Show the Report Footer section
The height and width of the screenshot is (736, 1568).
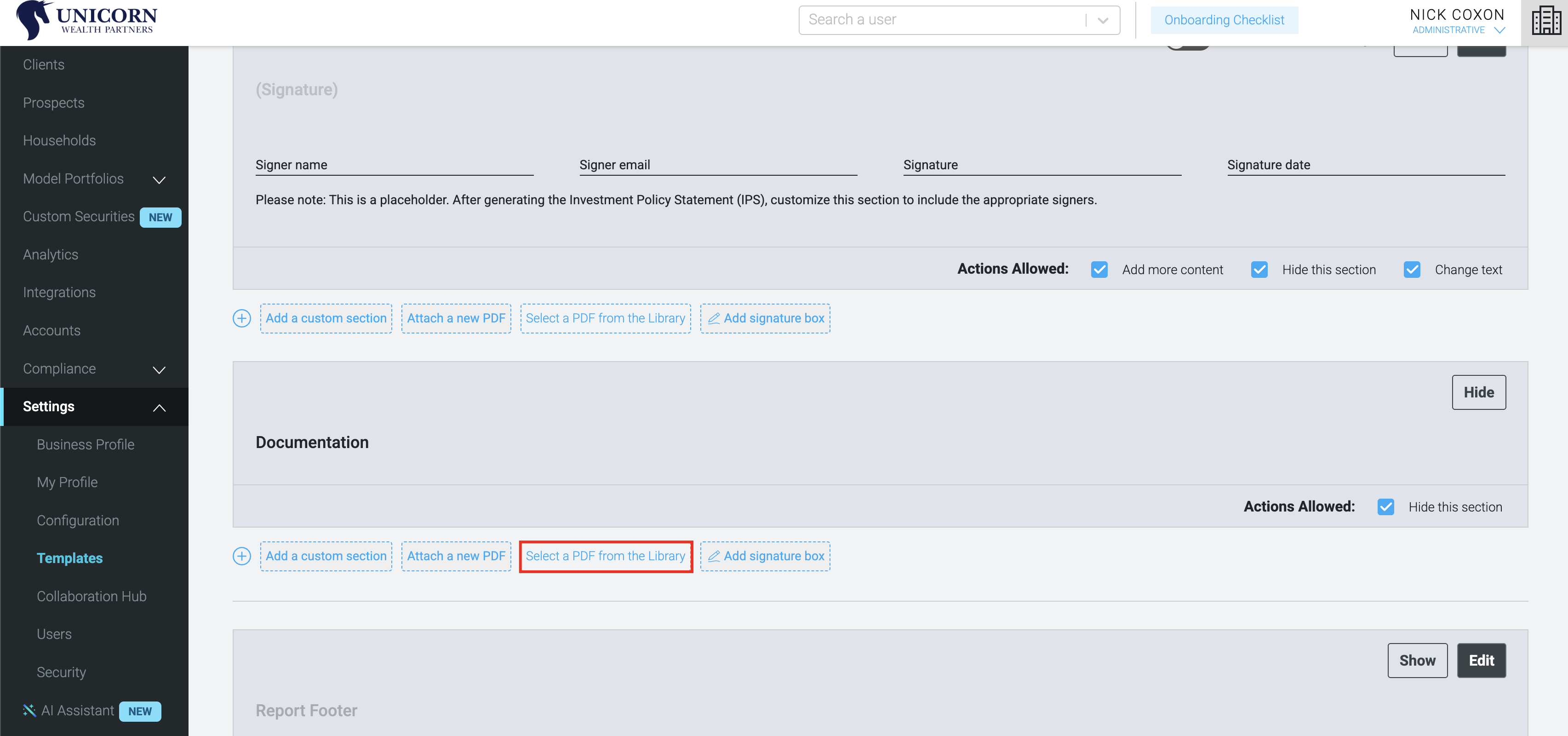[x=1417, y=661]
